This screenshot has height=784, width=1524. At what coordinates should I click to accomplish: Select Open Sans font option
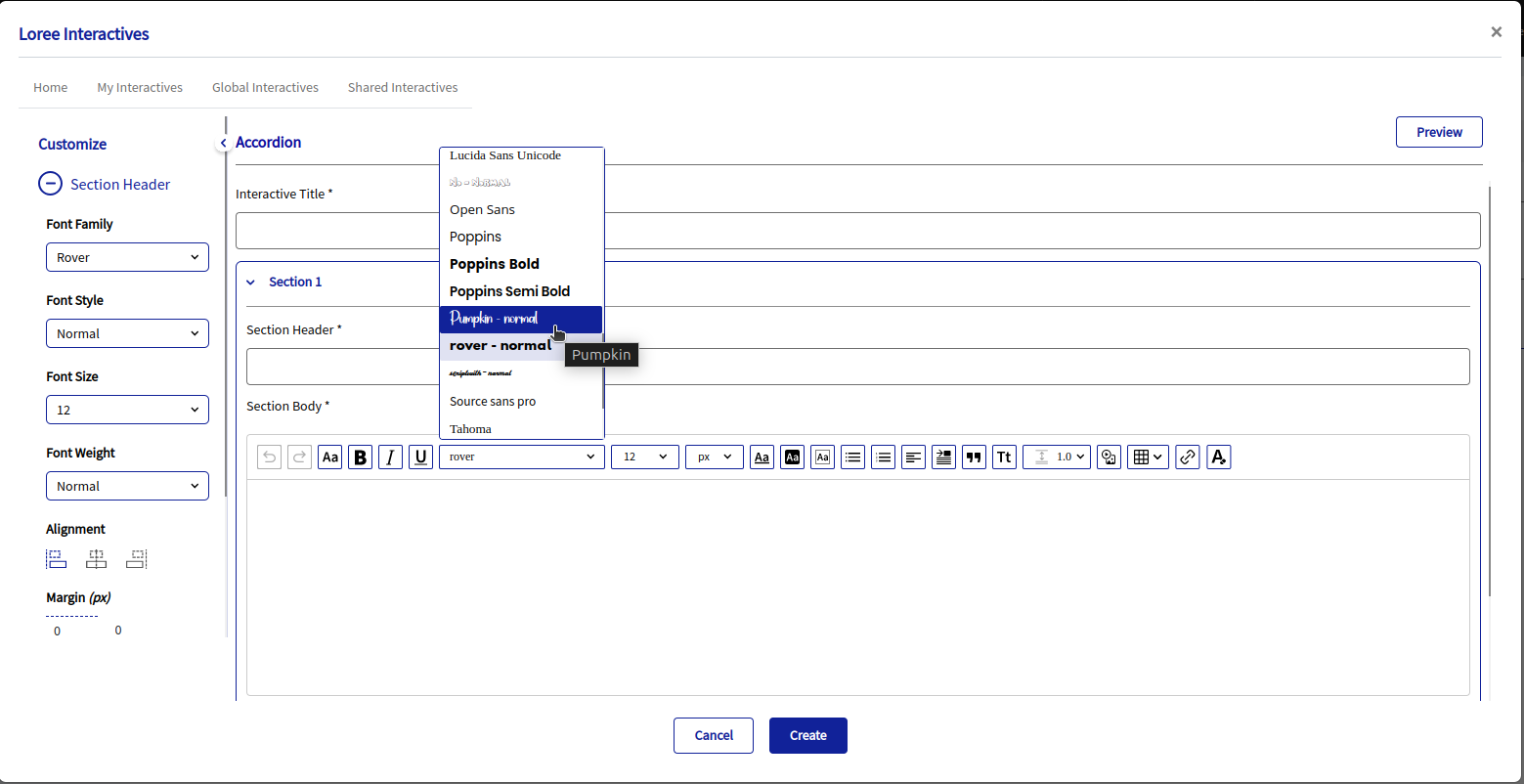coord(521,210)
